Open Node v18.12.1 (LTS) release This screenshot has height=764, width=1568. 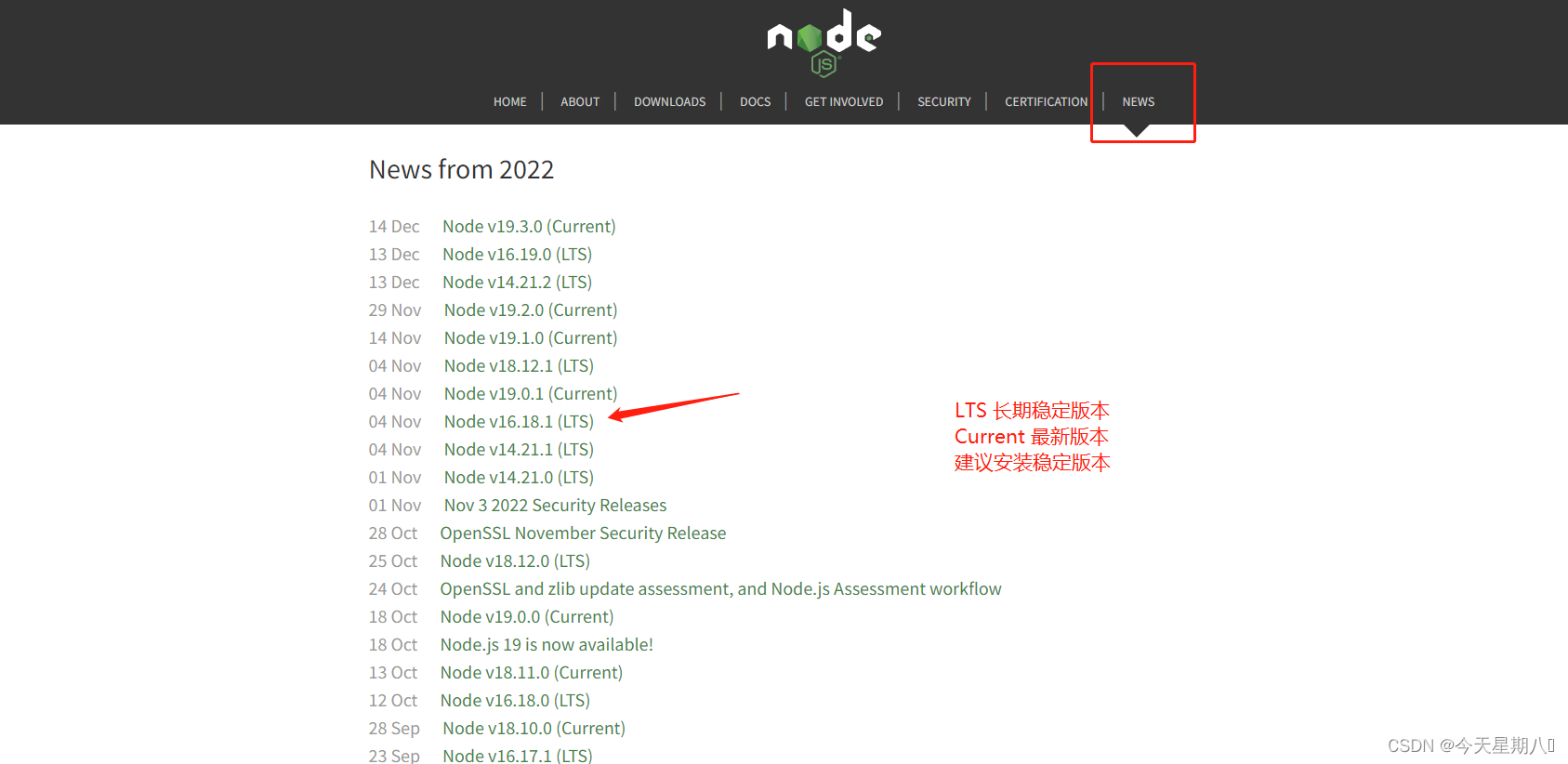point(519,366)
